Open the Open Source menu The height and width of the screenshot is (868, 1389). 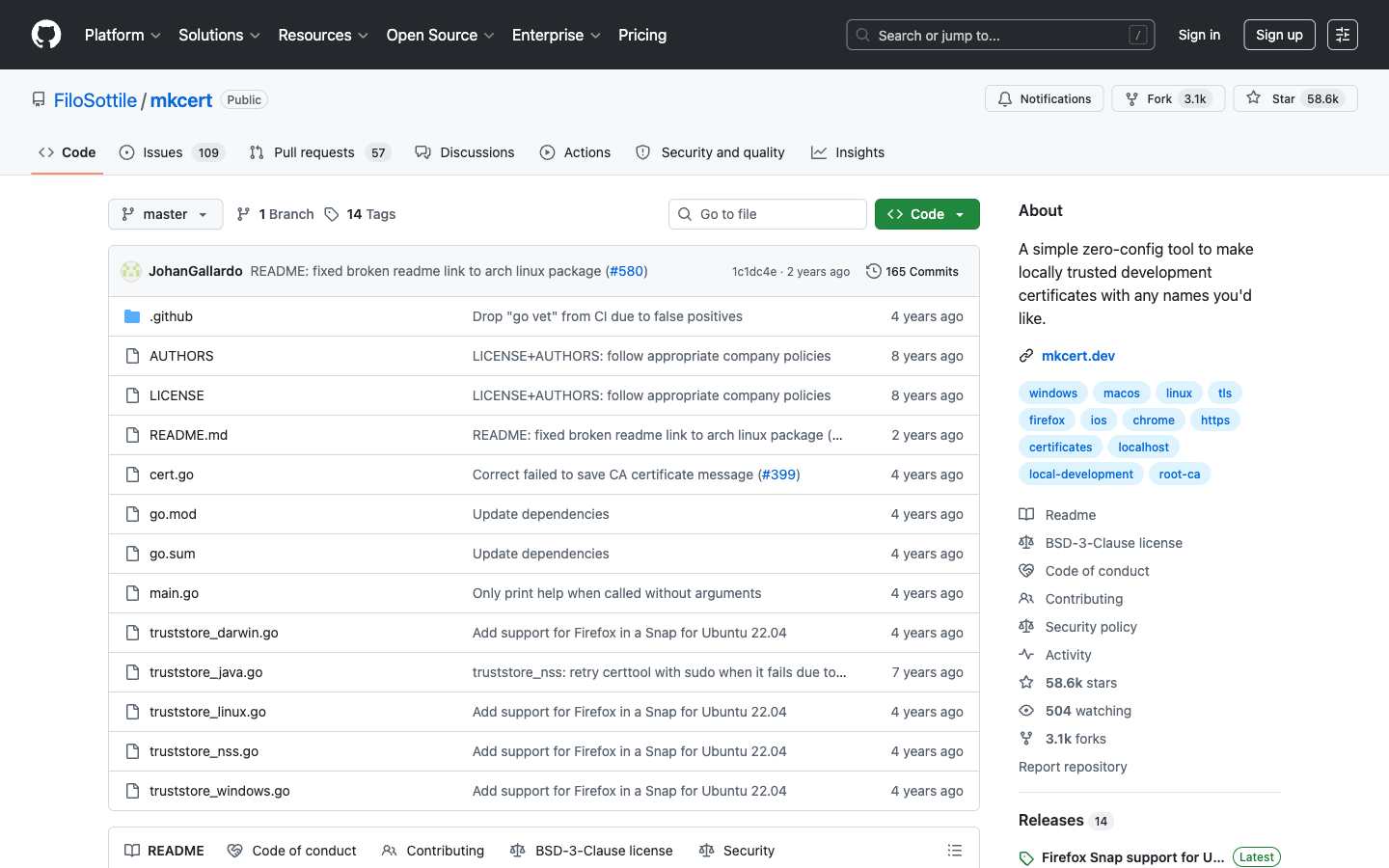(x=440, y=35)
